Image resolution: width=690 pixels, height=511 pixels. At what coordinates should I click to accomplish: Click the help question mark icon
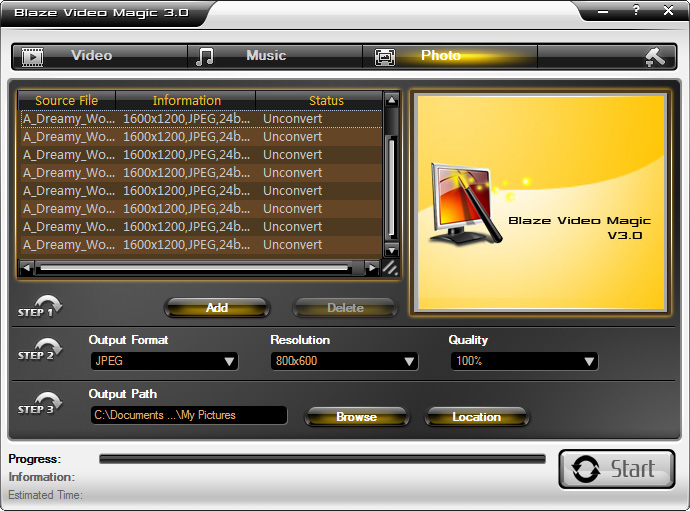coord(636,10)
